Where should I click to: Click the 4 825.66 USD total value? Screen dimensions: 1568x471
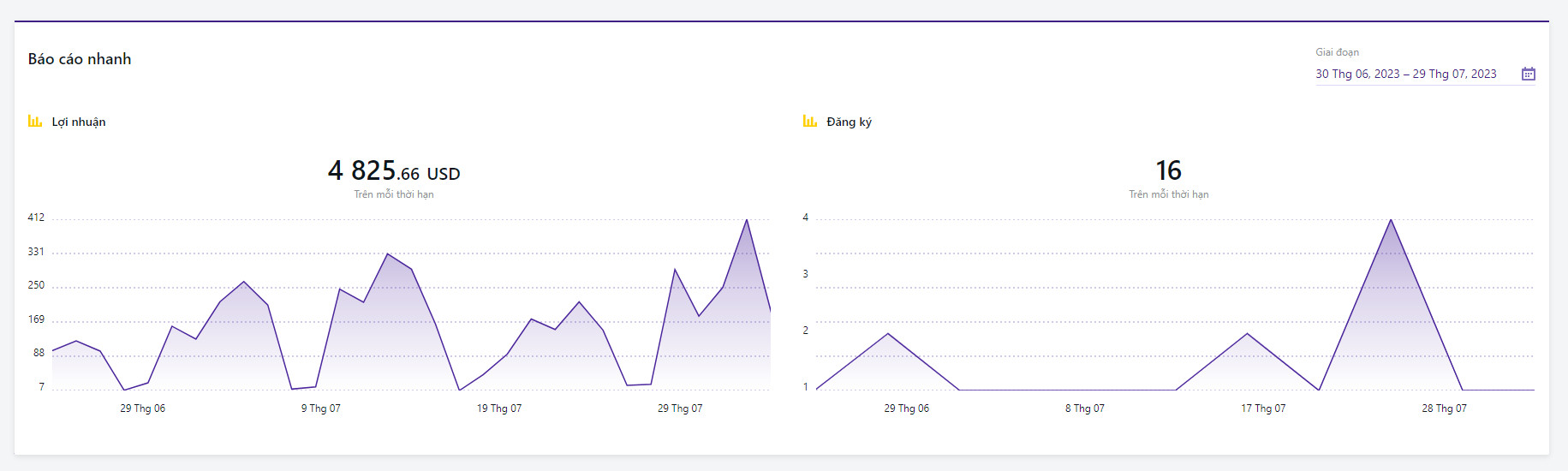click(x=394, y=170)
